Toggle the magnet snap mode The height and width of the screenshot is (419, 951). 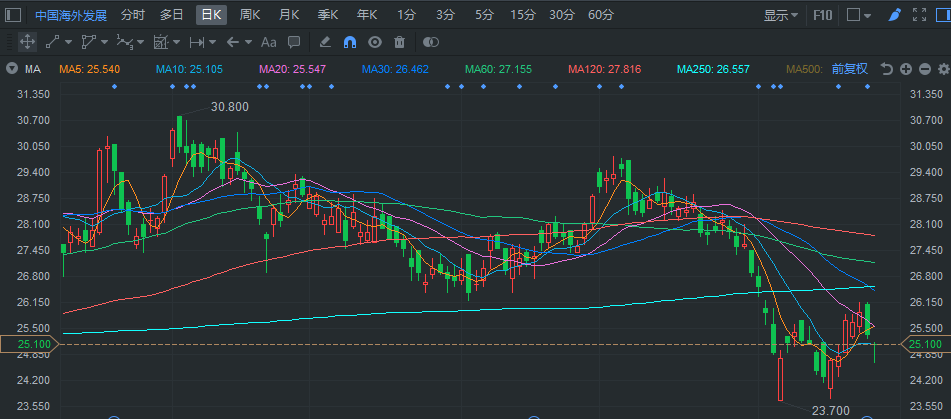[x=350, y=42]
